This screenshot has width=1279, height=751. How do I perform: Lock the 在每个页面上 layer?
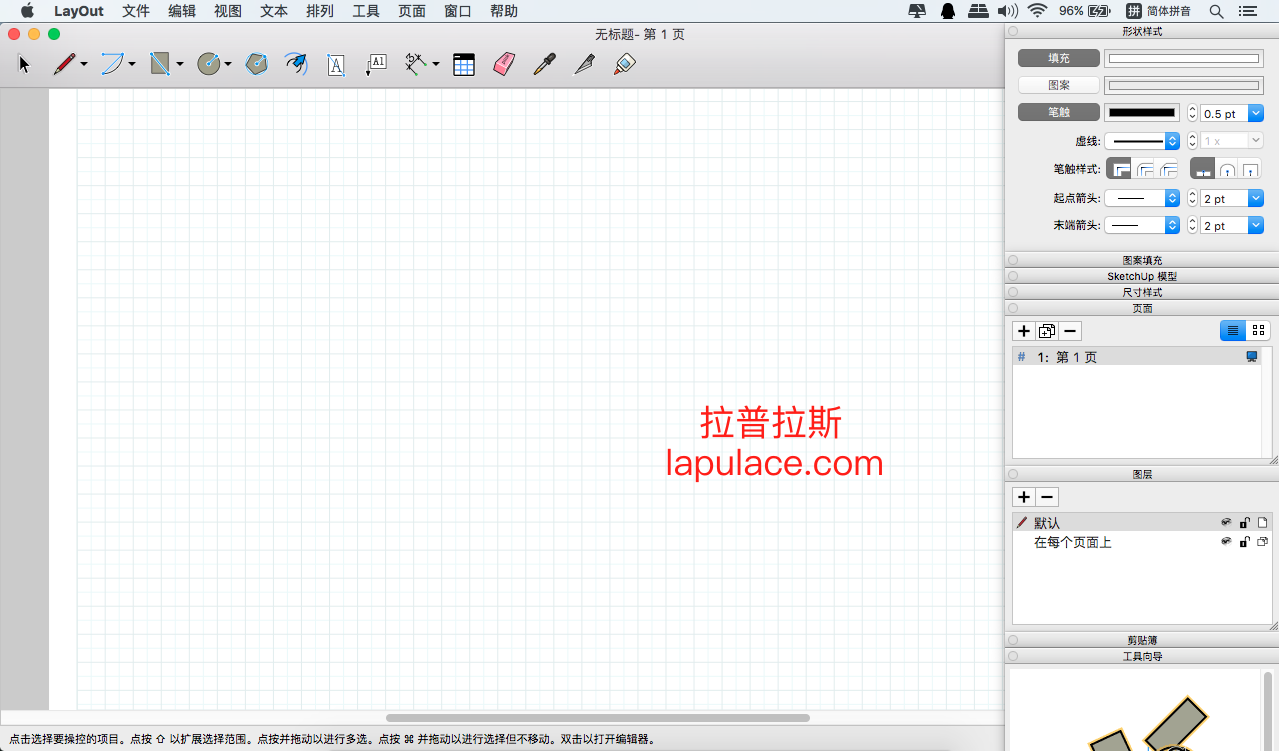1245,542
